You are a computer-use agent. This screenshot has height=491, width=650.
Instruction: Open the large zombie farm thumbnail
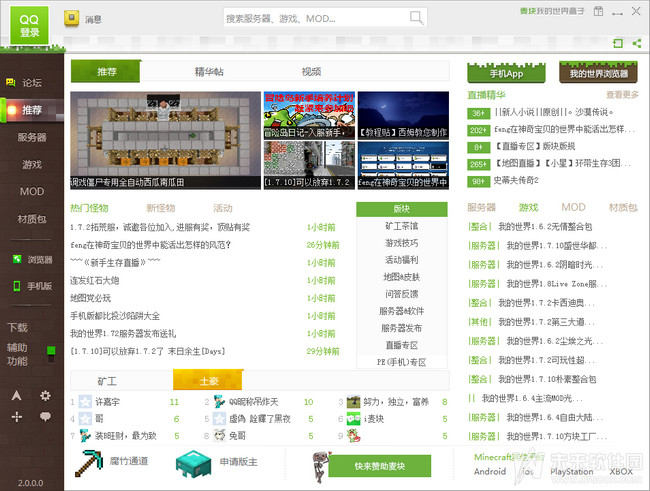tap(165, 140)
